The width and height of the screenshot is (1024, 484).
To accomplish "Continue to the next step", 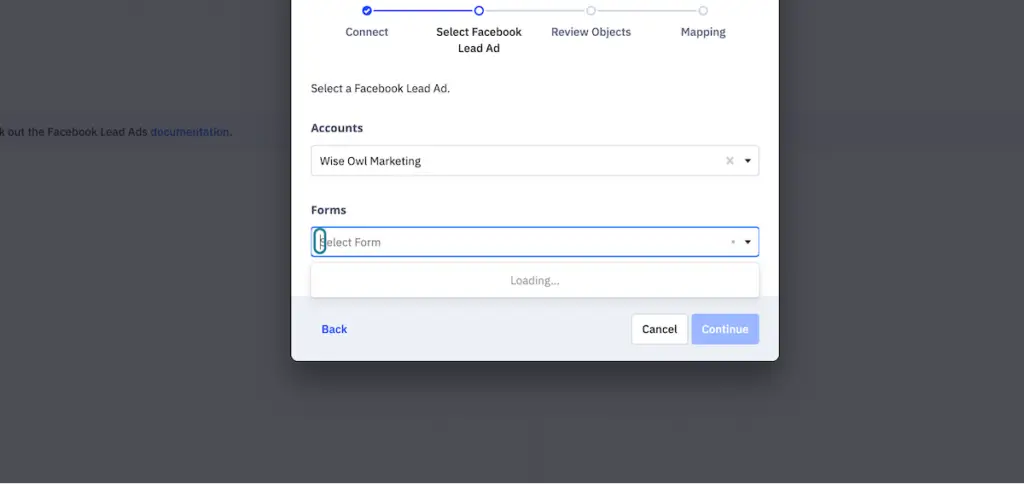I will 725,329.
